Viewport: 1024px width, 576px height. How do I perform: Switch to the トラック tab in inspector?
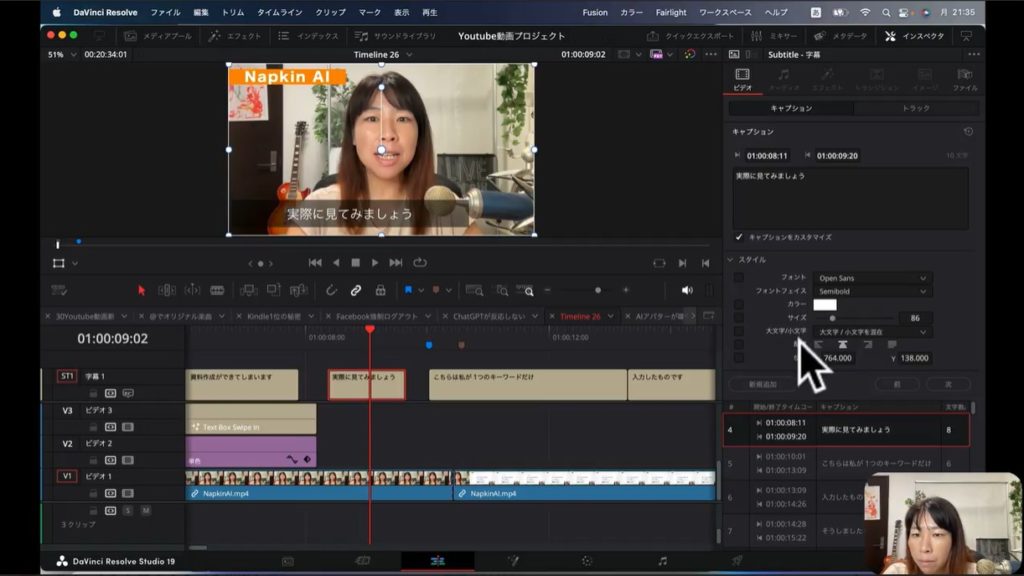pyautogui.click(x=915, y=108)
